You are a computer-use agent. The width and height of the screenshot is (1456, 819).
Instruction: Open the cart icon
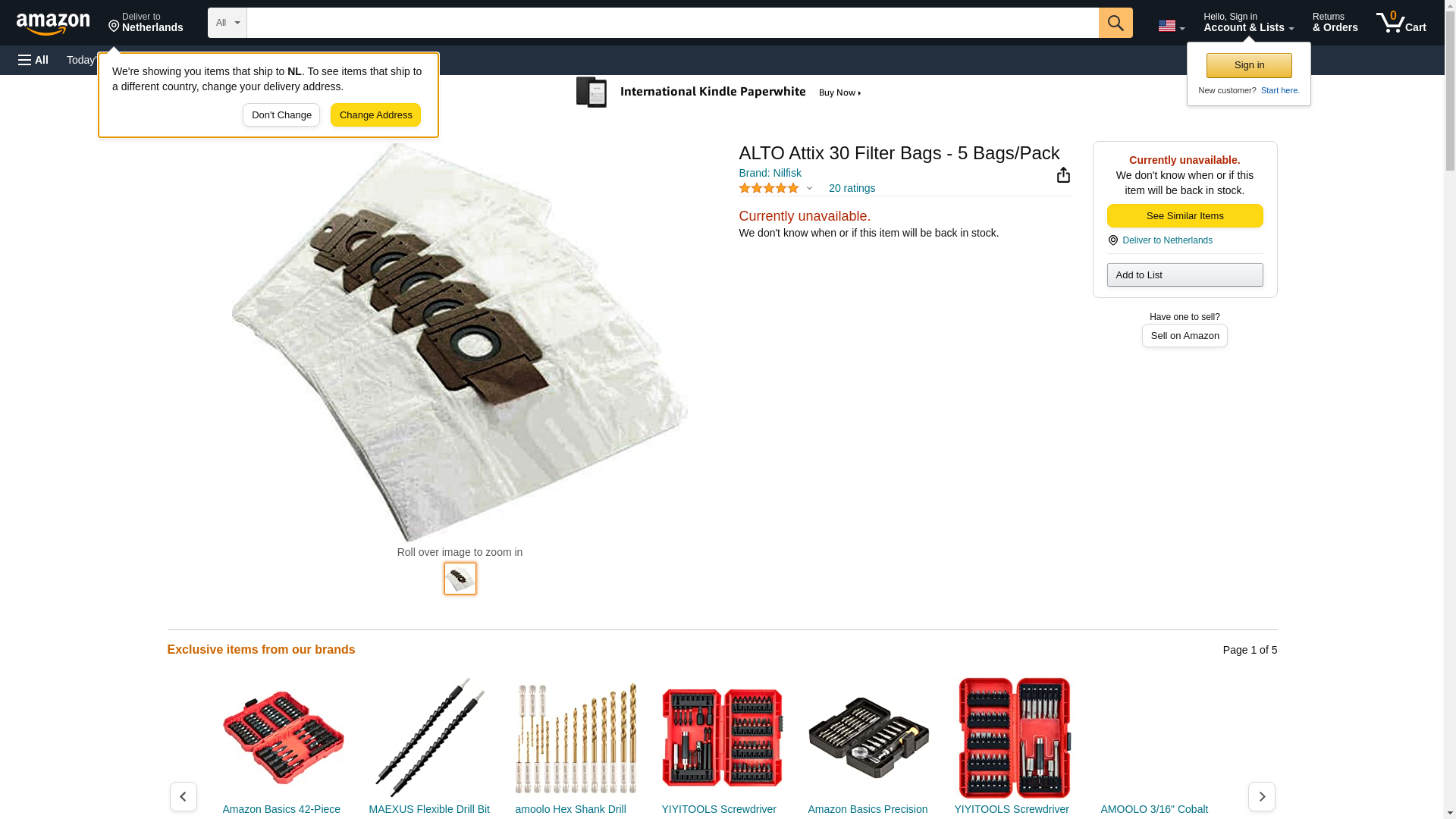(x=1401, y=23)
